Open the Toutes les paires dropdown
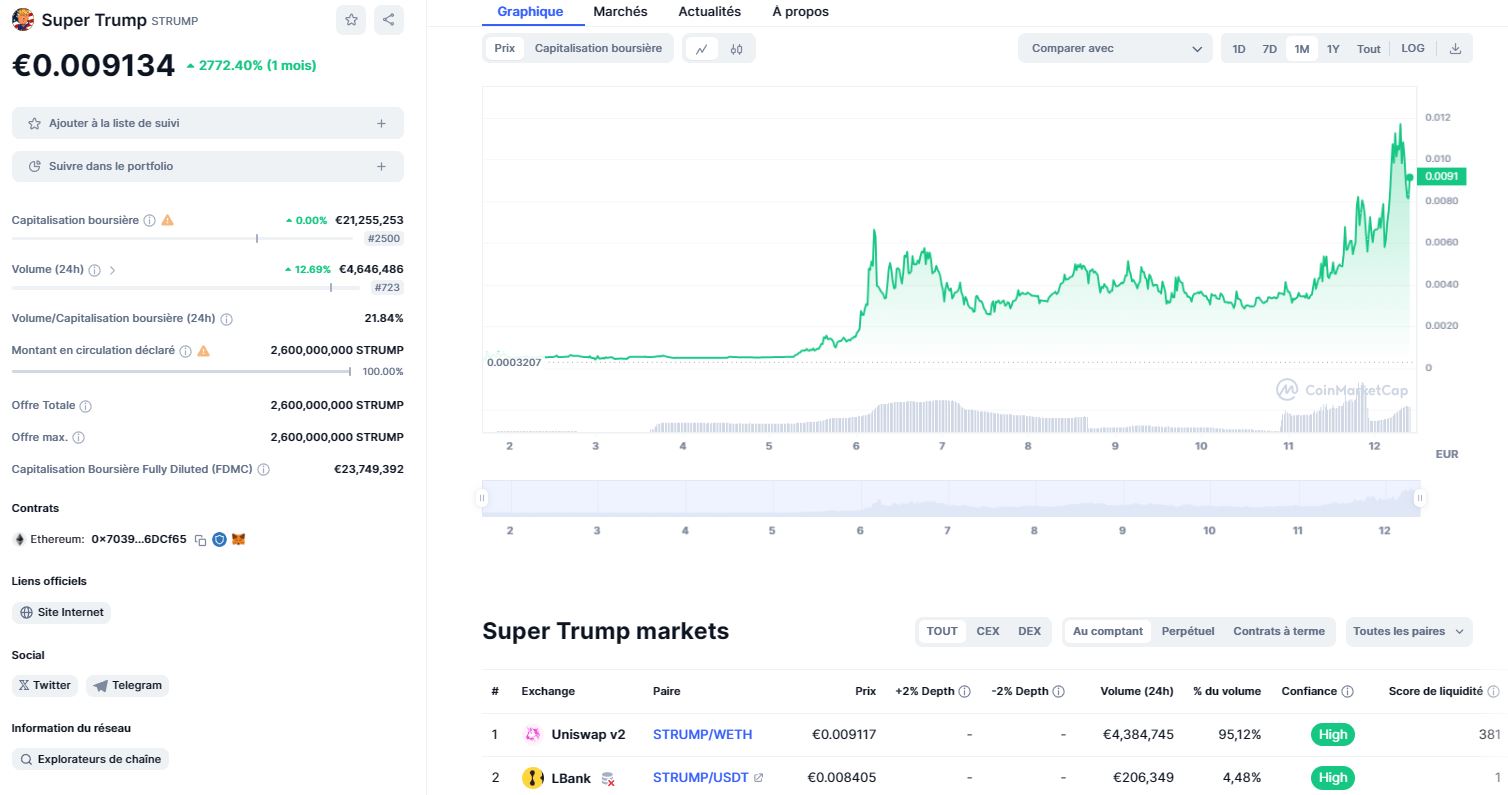 [x=1408, y=631]
